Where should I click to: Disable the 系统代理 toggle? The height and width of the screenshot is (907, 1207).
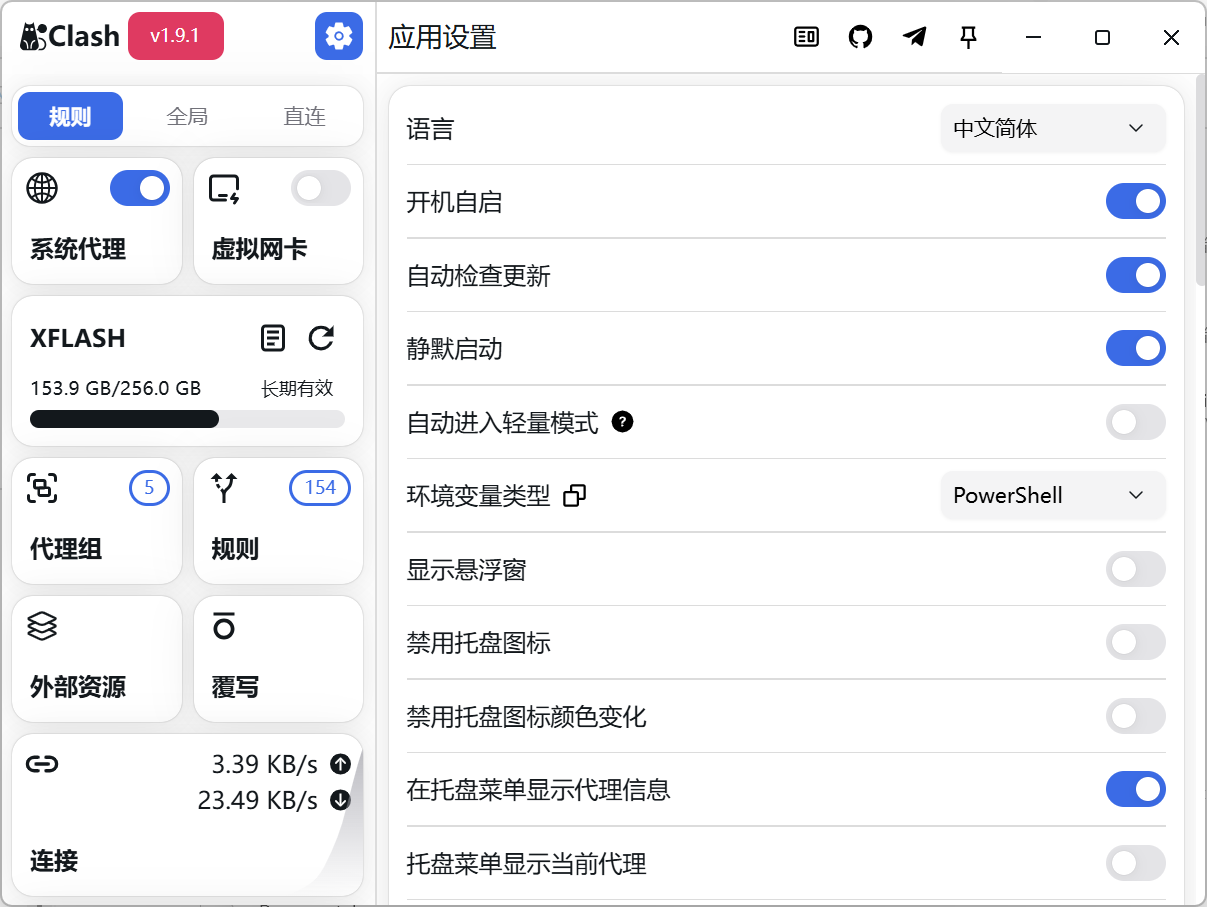click(x=140, y=188)
